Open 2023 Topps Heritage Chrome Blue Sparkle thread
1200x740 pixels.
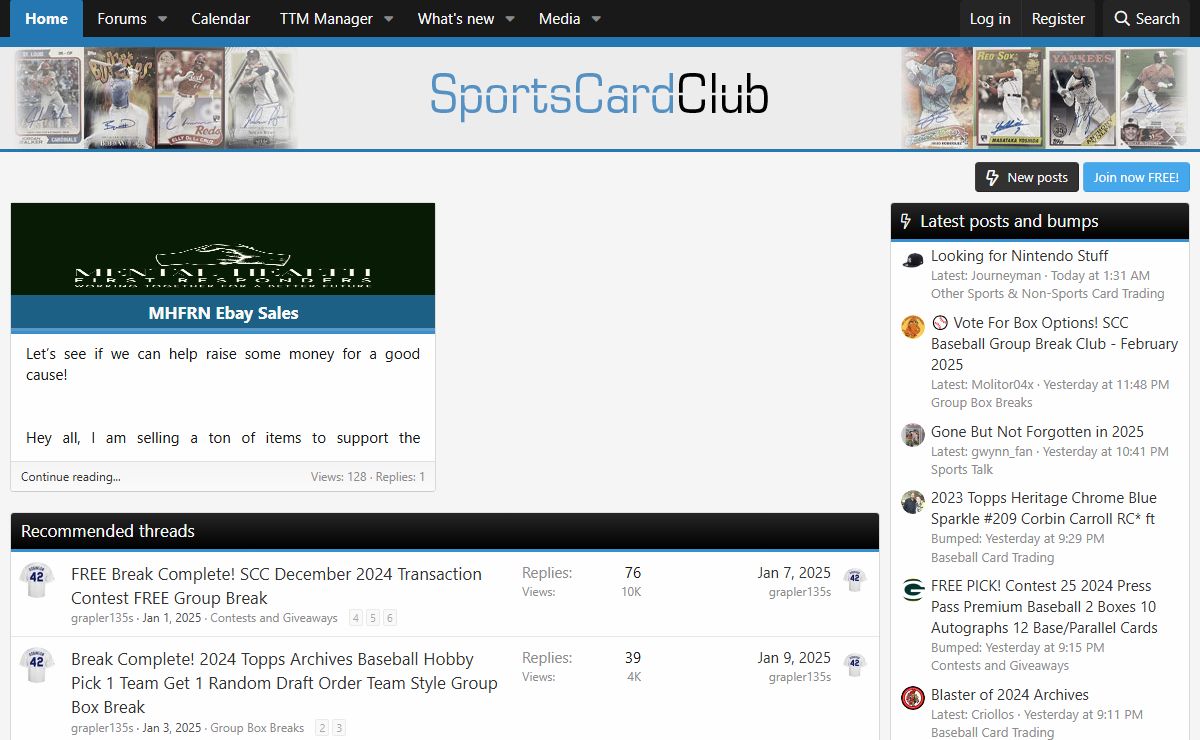tap(1043, 508)
